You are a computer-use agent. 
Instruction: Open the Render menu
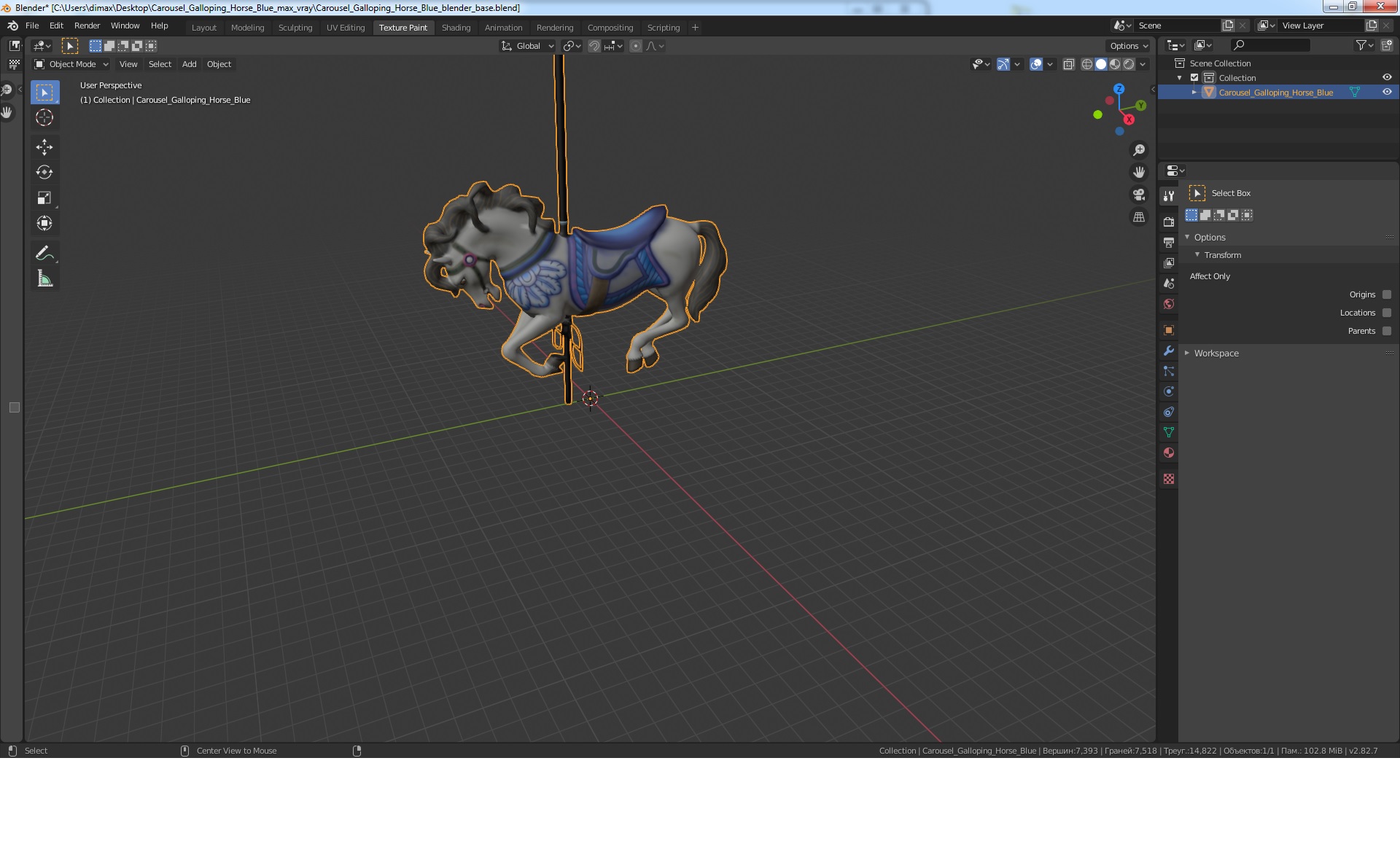87,26
